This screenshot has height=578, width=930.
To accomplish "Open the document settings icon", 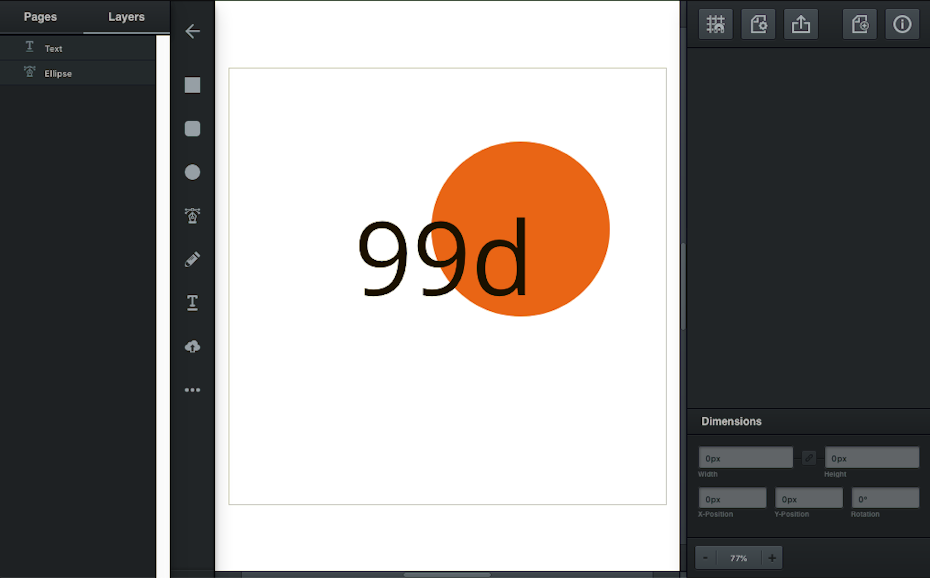I will [x=758, y=25].
